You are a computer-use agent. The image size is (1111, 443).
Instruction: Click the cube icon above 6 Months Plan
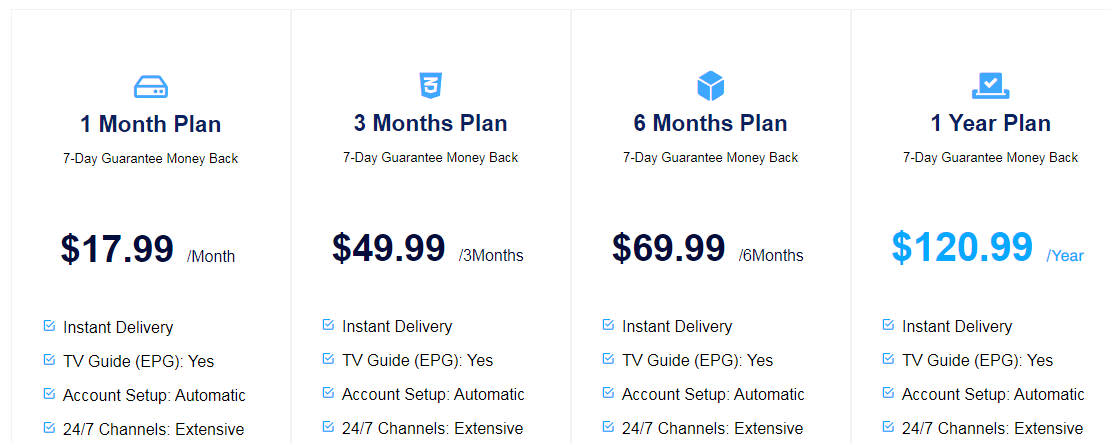tap(710, 86)
